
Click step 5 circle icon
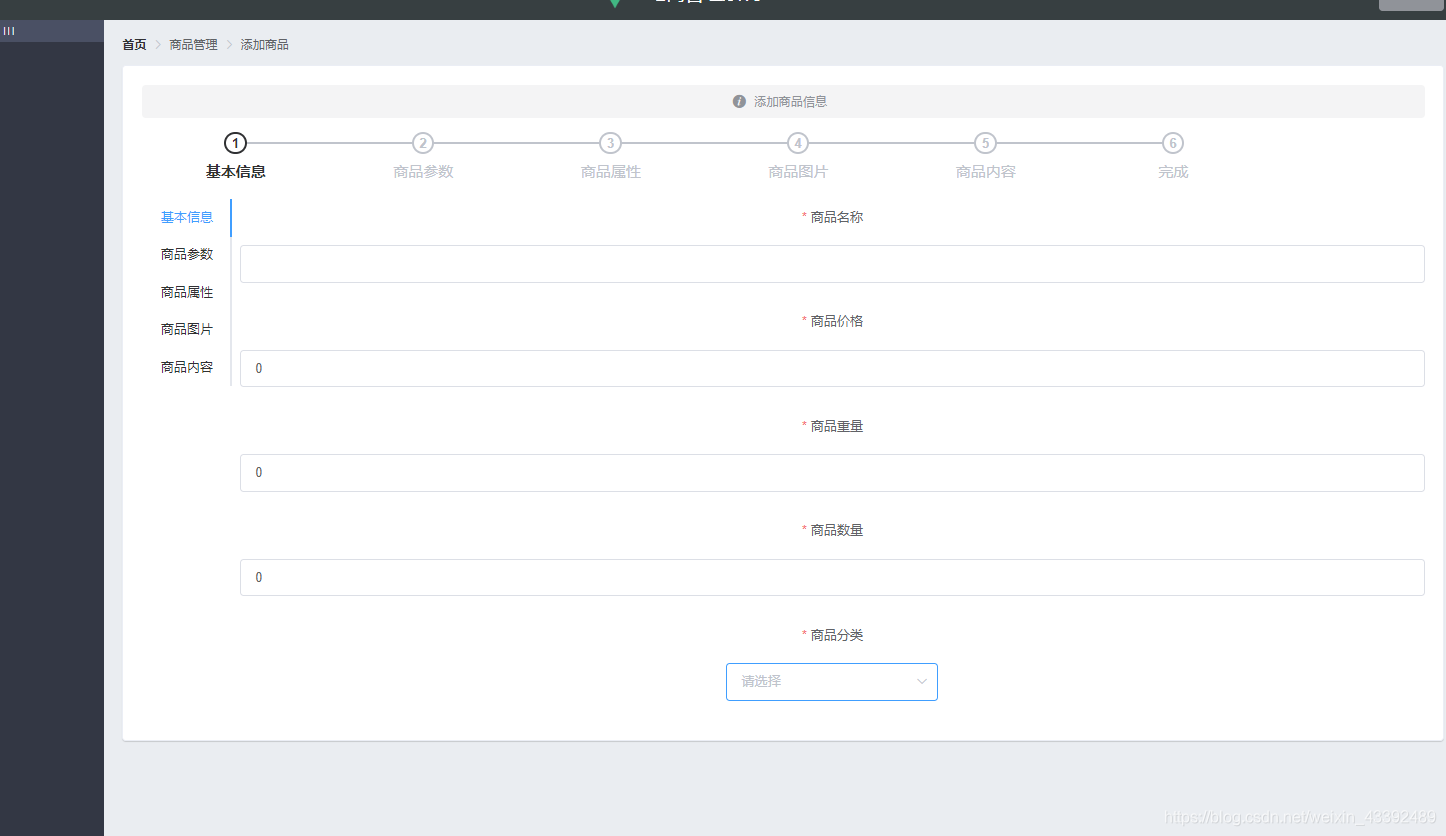pos(985,143)
